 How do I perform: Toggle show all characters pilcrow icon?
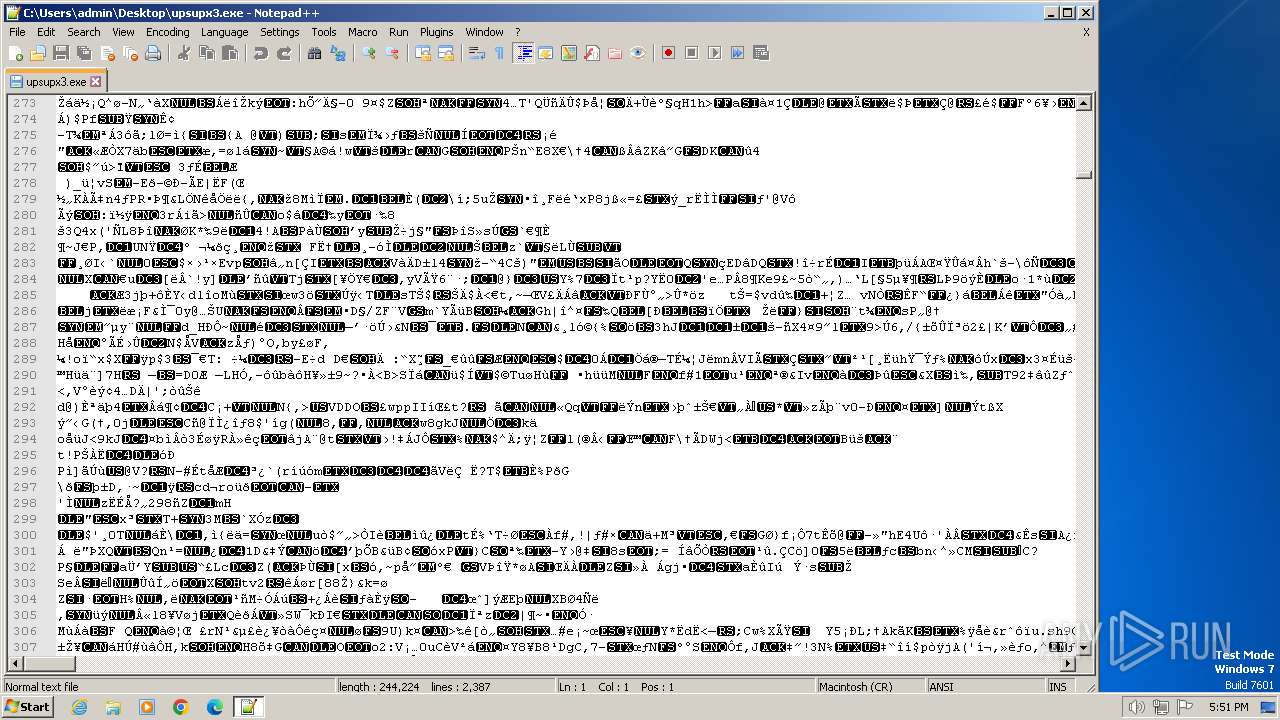[499, 53]
